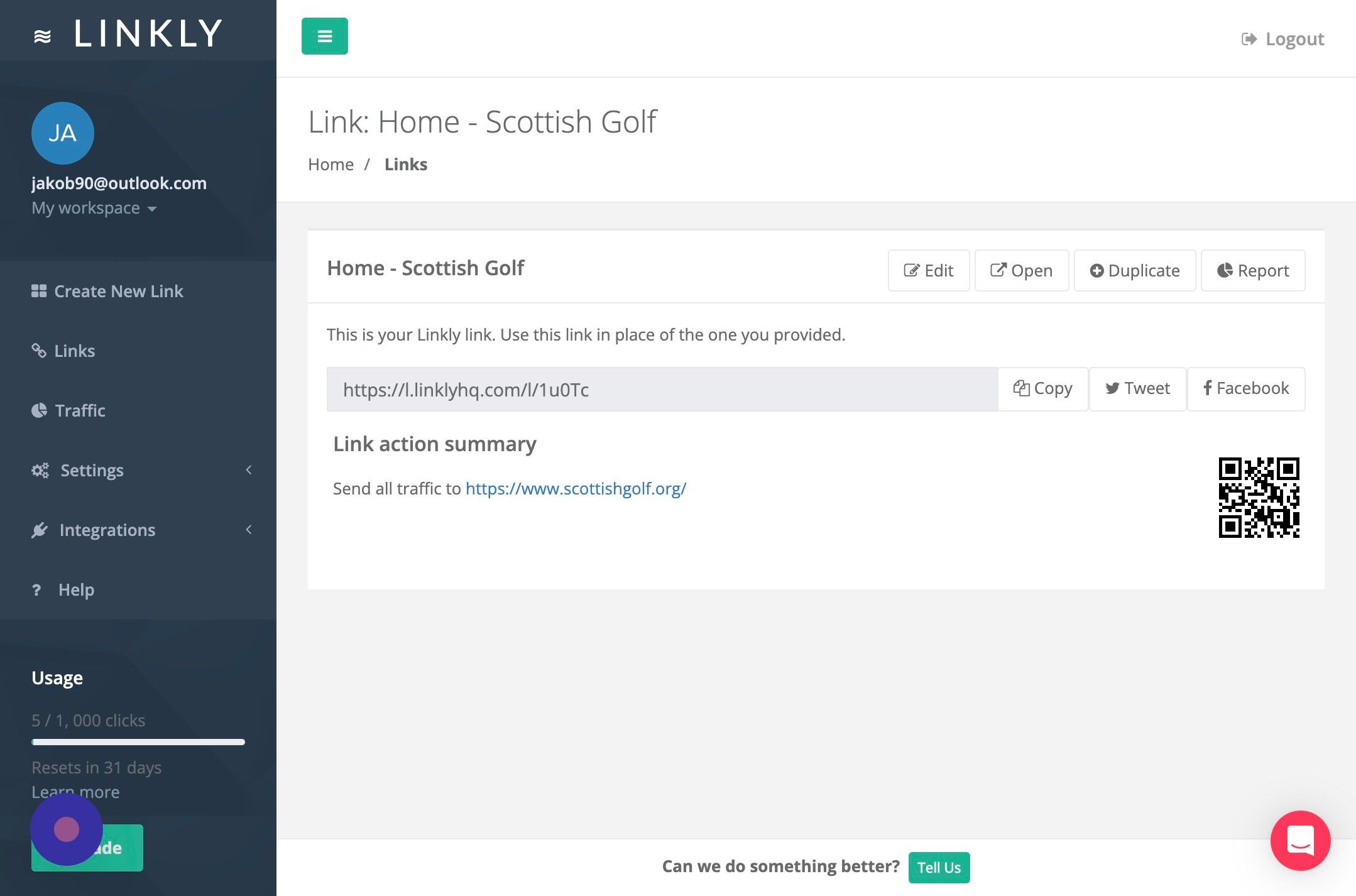Click the JA user avatar
1356x896 pixels.
[x=62, y=133]
